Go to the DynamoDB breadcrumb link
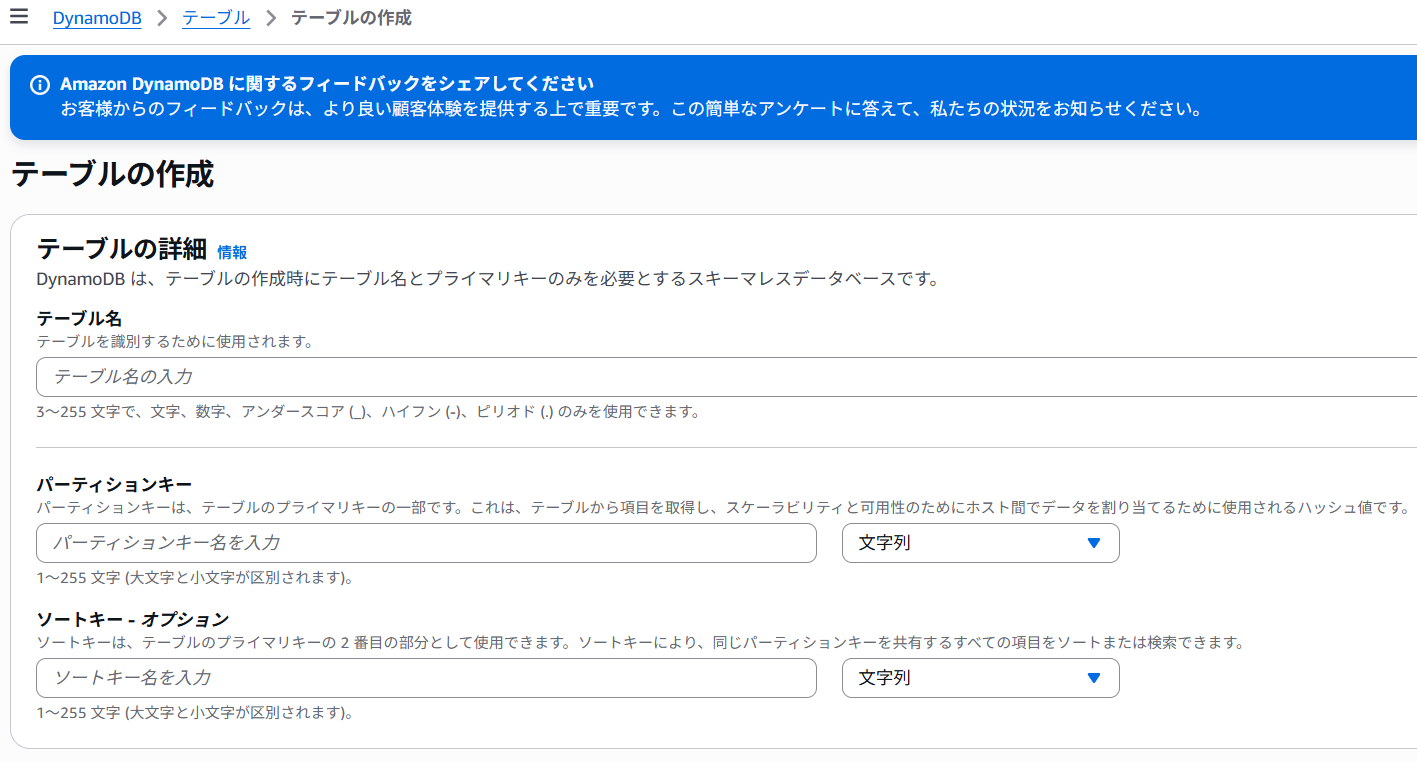 (97, 18)
